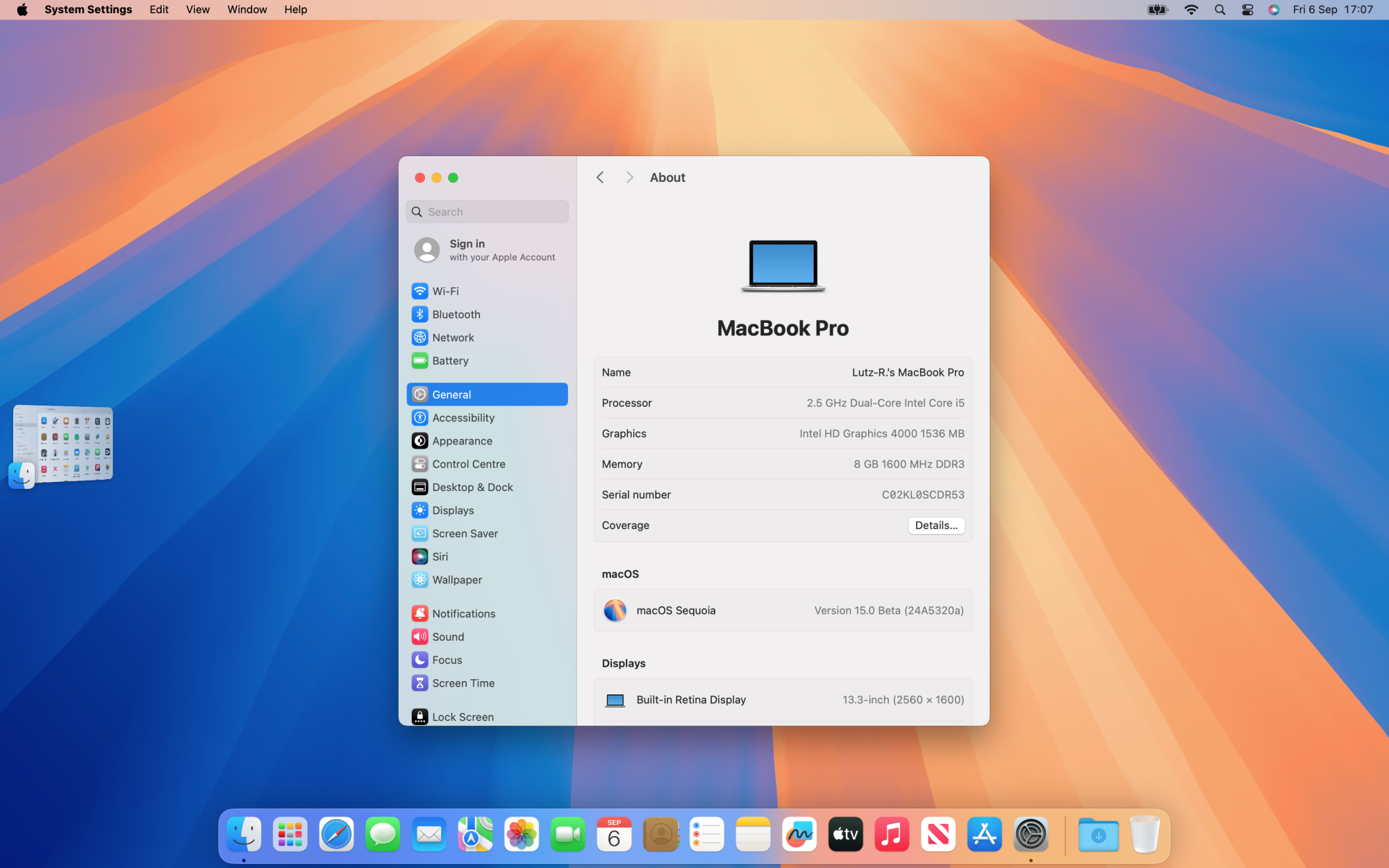Go forward using the forward chevron

(629, 178)
